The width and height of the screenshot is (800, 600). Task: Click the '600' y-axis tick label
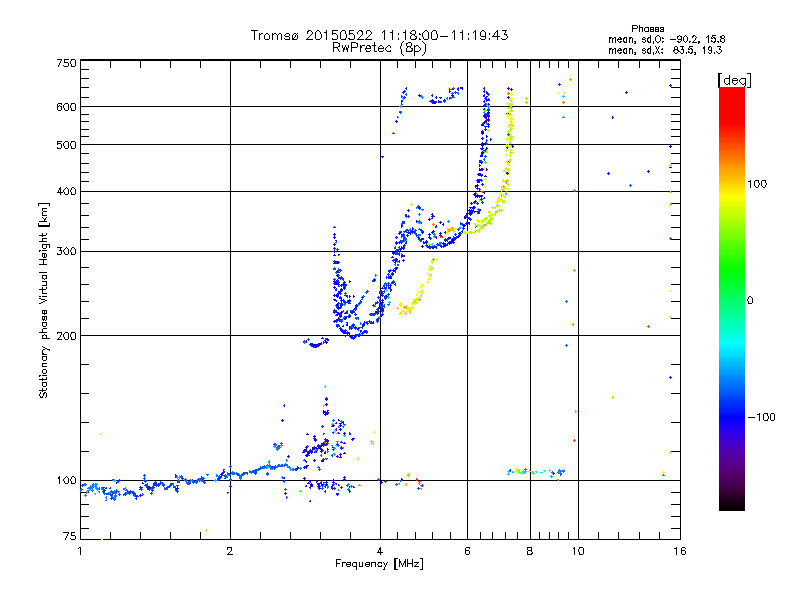click(66, 107)
